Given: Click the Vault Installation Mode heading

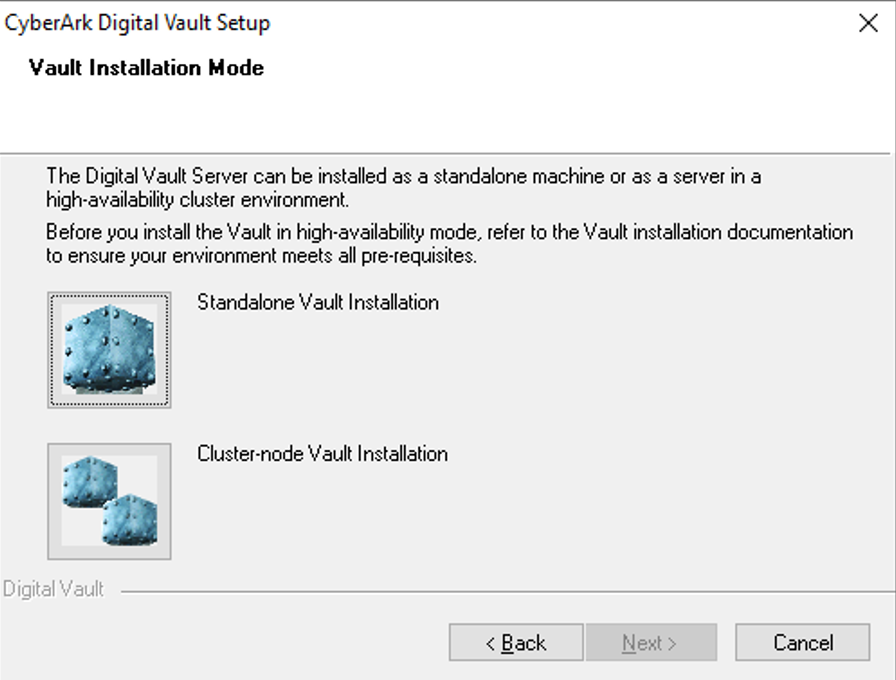Looking at the screenshot, I should (x=146, y=68).
